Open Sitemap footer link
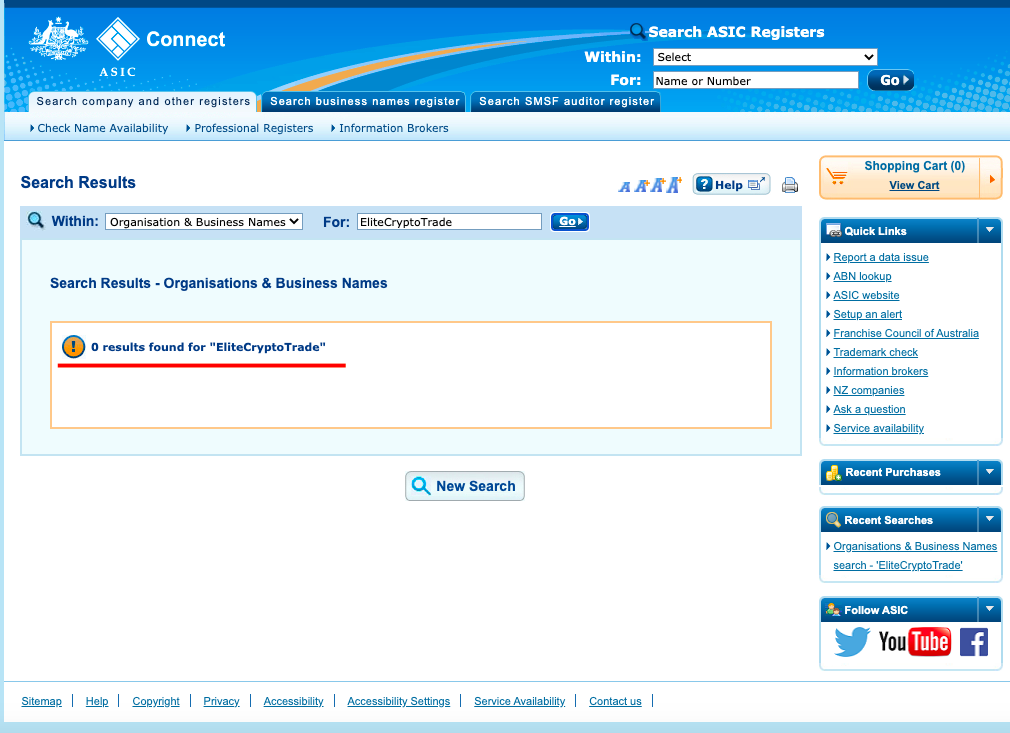Screen dimensions: 1010x733 click(x=41, y=701)
